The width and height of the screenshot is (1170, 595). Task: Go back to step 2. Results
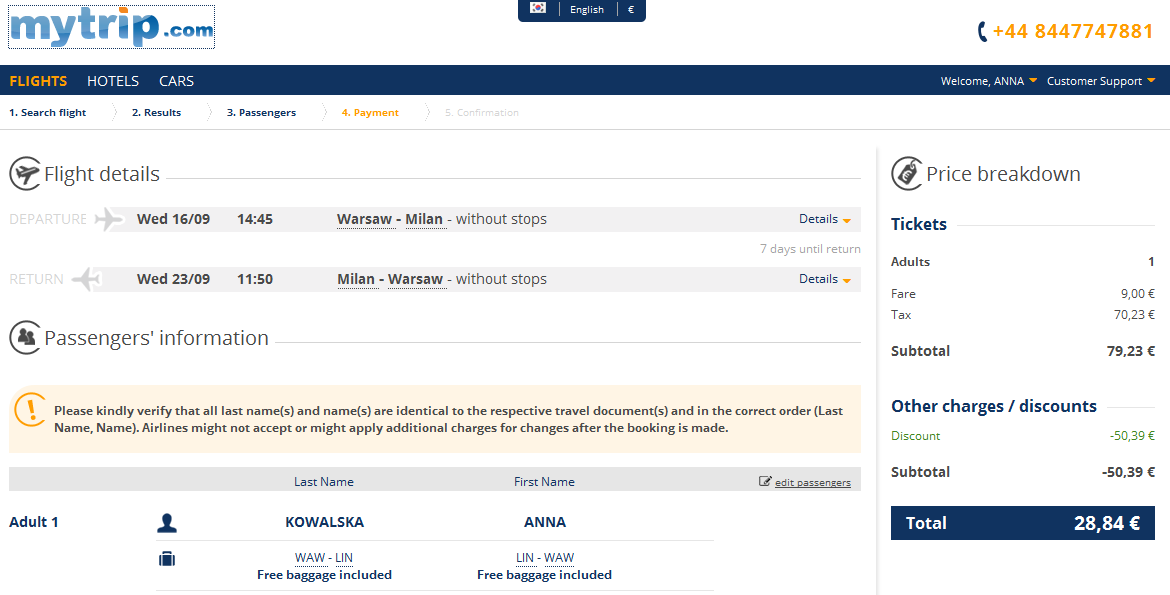coord(157,113)
